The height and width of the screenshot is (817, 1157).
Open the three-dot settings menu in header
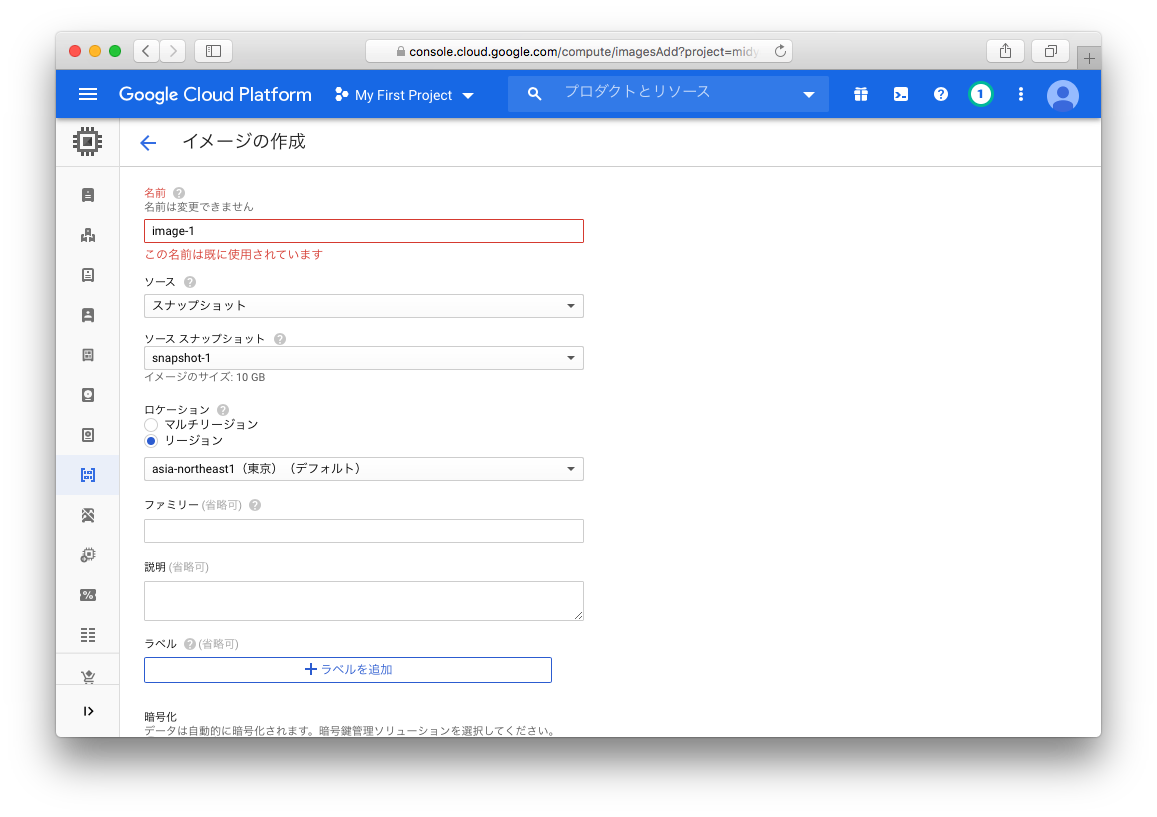[x=1020, y=94]
